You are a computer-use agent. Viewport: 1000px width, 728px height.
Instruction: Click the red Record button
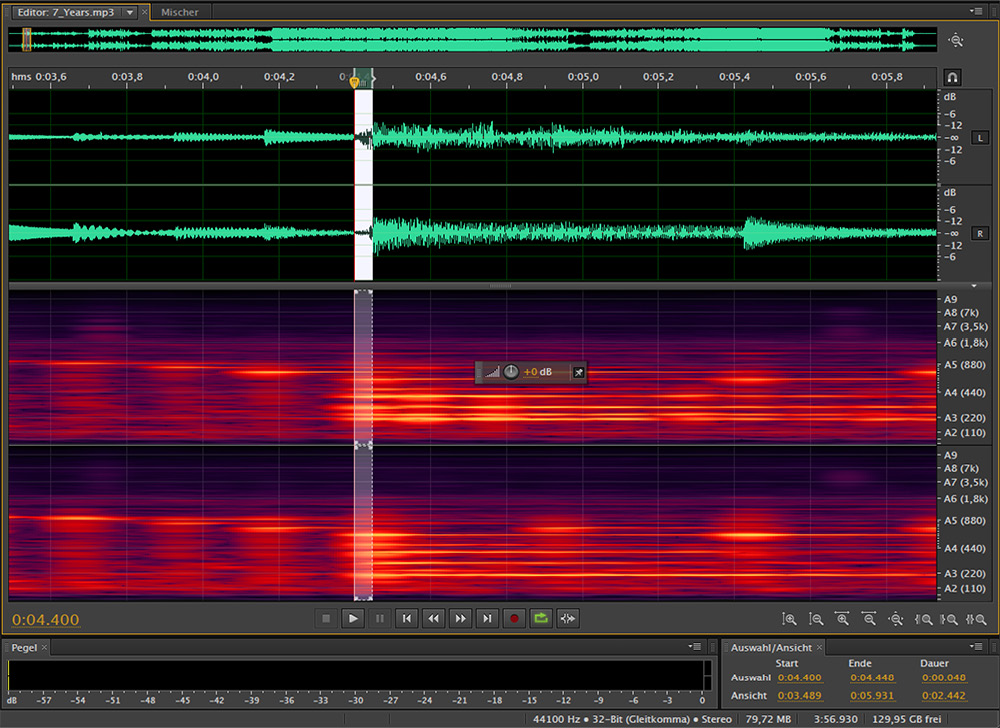pos(514,619)
